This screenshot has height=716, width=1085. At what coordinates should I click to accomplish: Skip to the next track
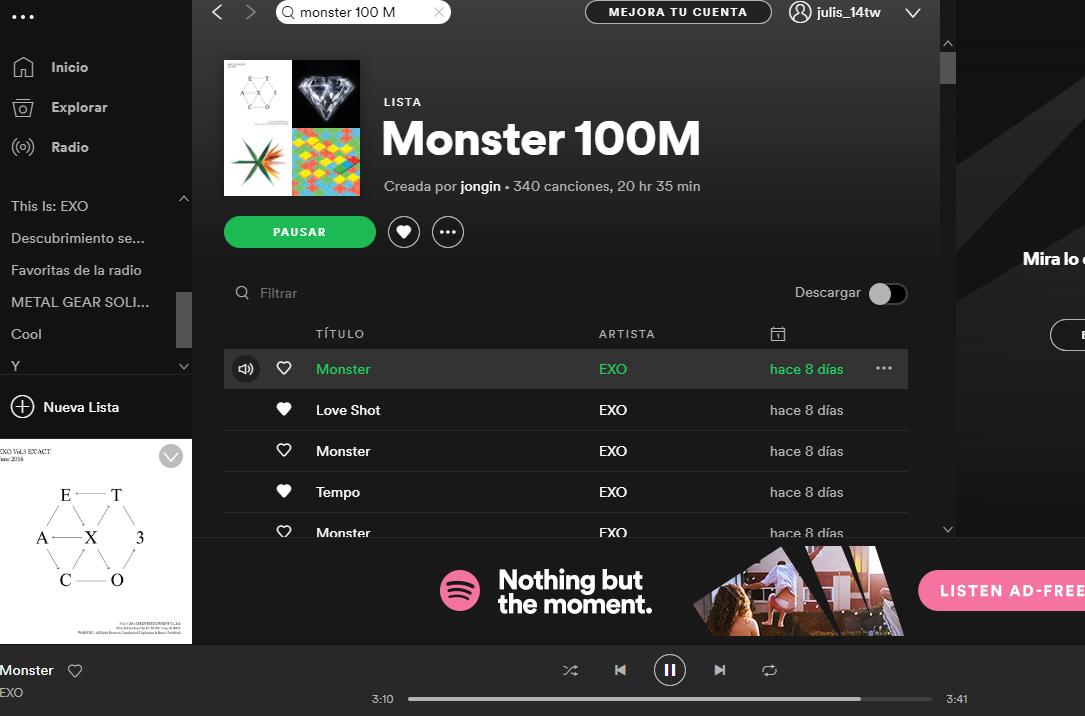click(x=720, y=670)
